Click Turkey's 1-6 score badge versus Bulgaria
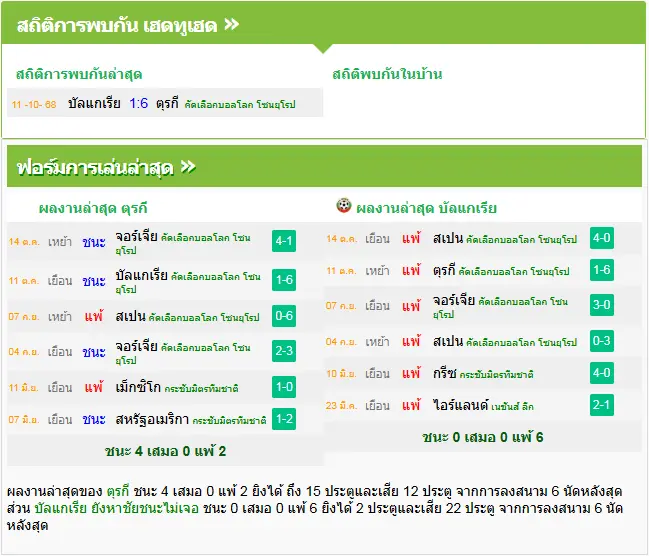This screenshot has height=556, width=649. pos(284,279)
